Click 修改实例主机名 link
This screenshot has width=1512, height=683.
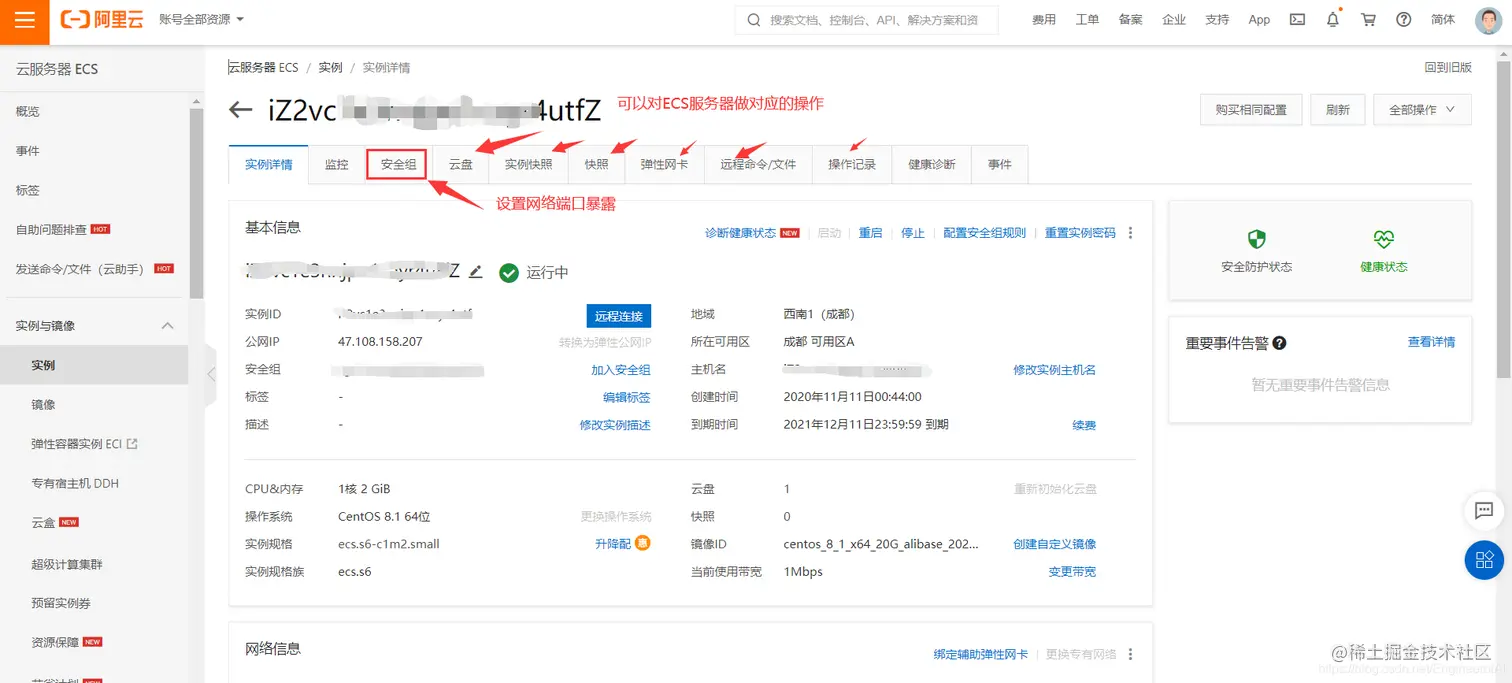[1054, 370]
